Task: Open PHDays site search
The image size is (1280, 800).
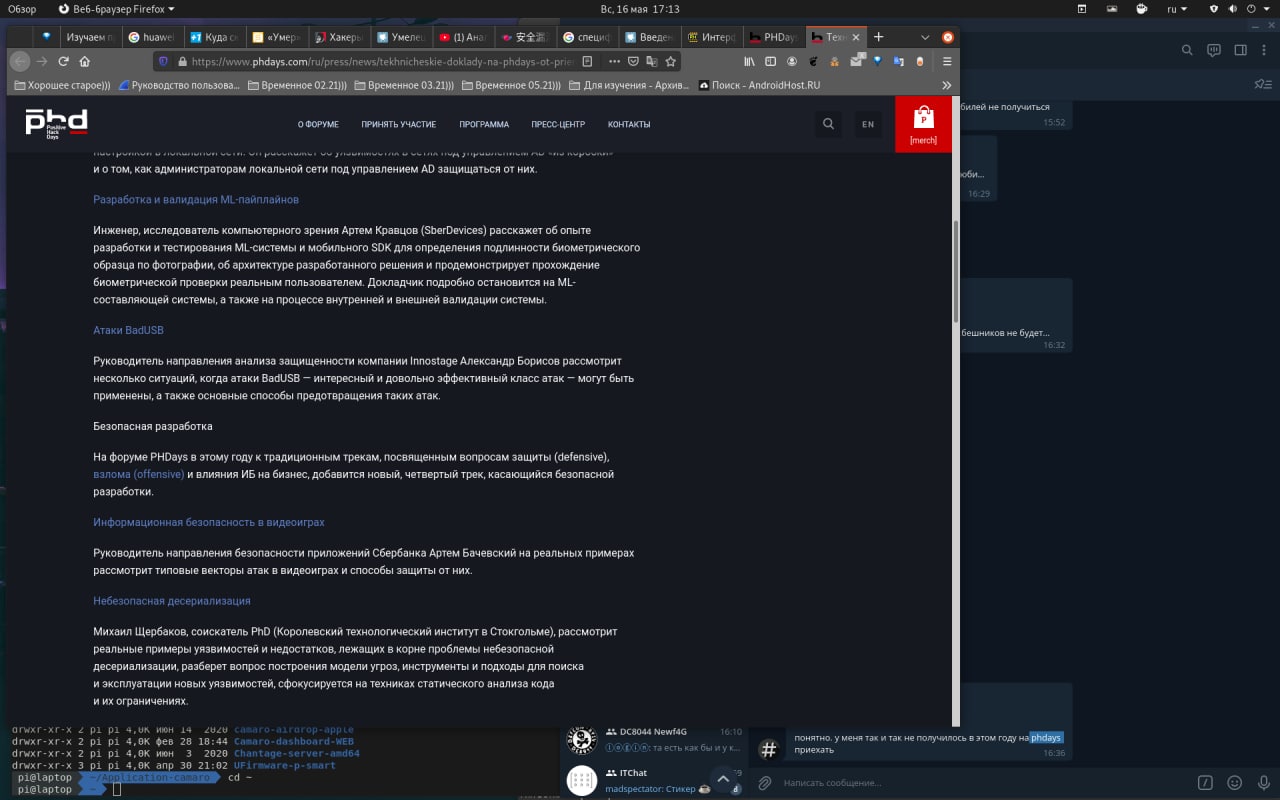Action: tap(828, 124)
